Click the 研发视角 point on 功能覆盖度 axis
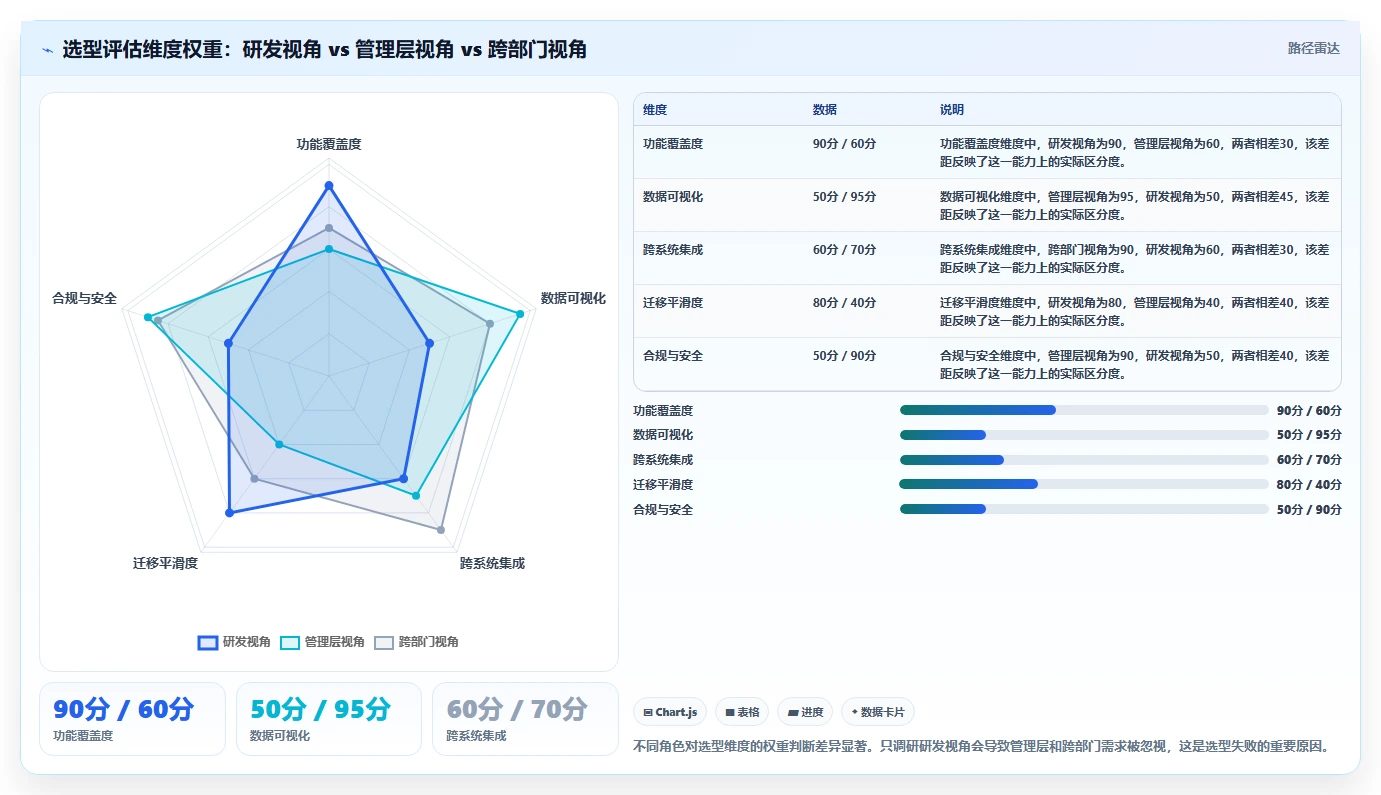Image resolution: width=1381 pixels, height=795 pixels. [x=329, y=186]
